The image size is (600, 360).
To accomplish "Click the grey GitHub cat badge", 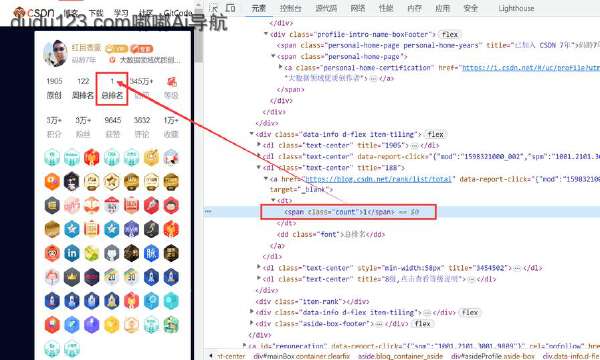I will click(111, 253).
